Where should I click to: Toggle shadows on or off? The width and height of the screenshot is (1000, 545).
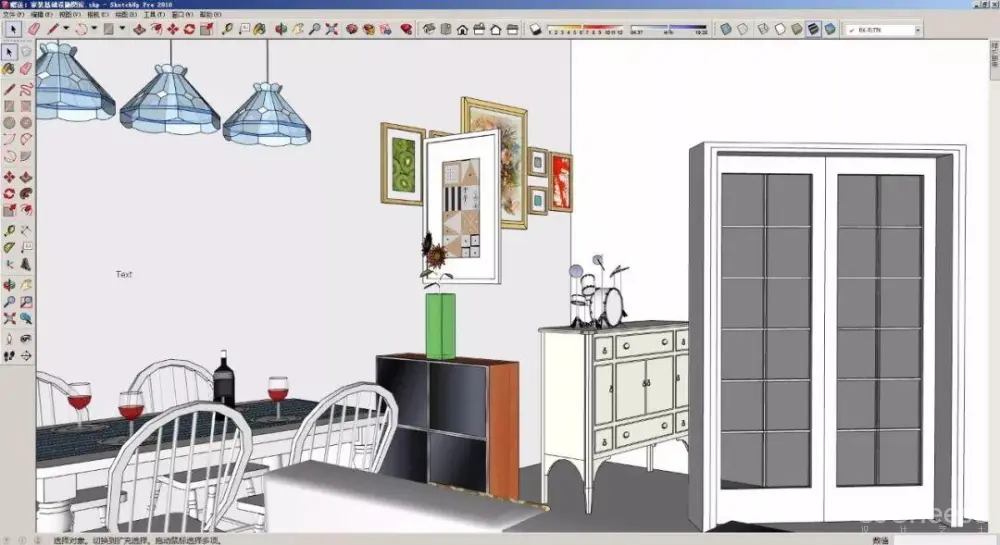coord(535,29)
